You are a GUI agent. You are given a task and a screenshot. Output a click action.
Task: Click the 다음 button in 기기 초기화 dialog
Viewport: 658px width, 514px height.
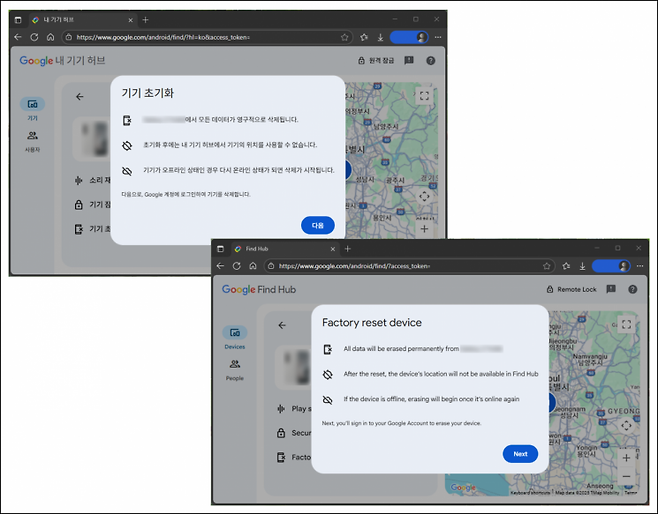coord(318,225)
